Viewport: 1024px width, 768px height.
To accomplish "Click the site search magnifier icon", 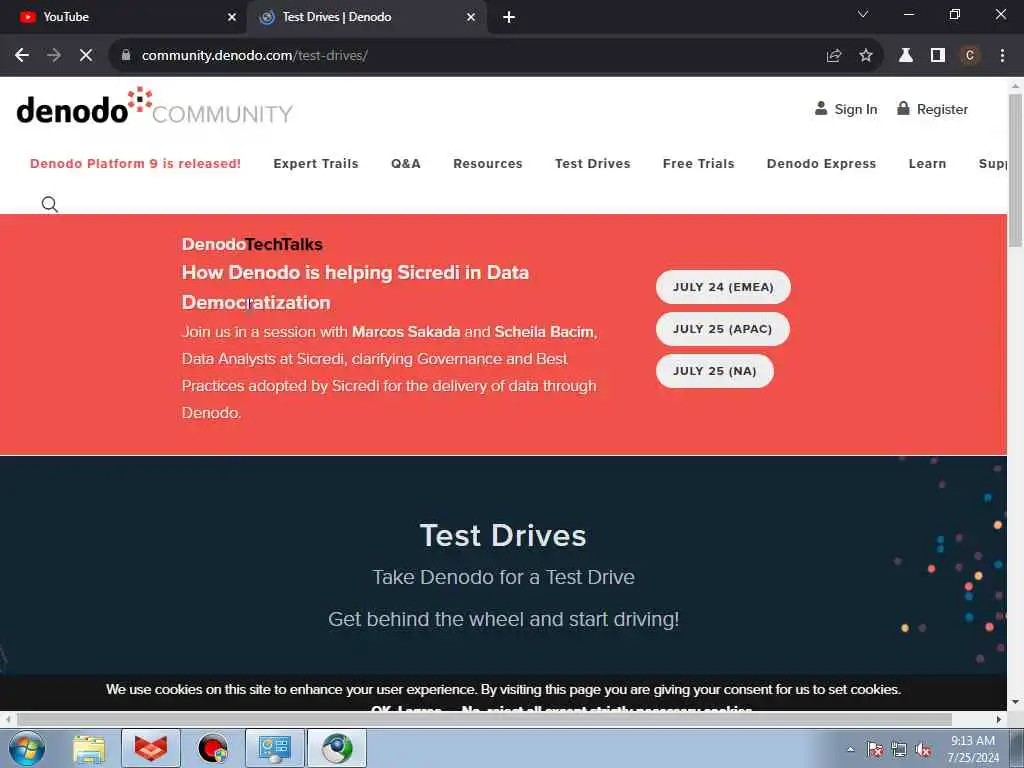I will pyautogui.click(x=50, y=204).
